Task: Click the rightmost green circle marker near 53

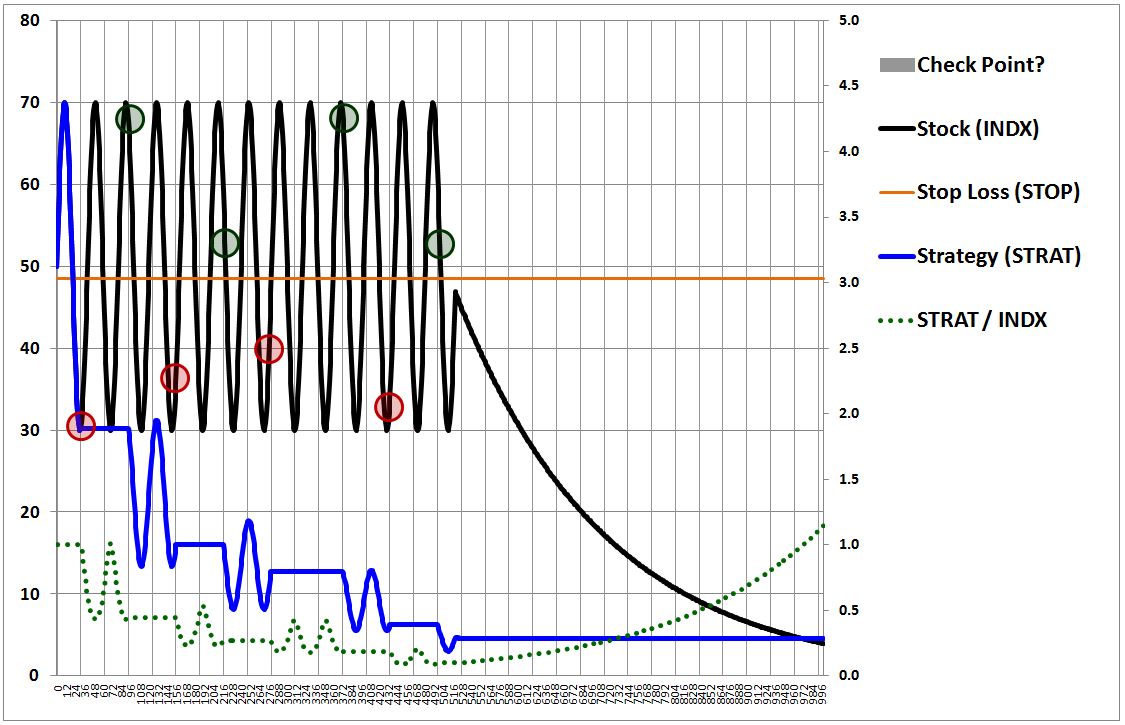Action: click(x=440, y=243)
